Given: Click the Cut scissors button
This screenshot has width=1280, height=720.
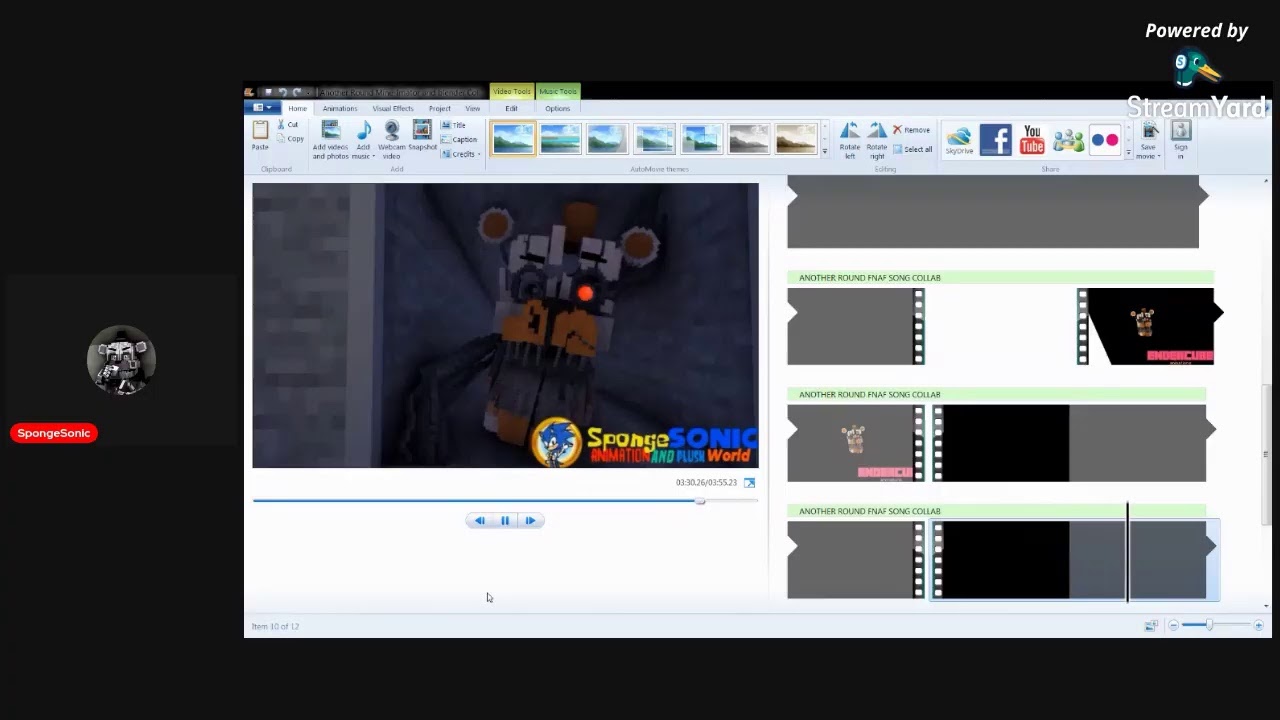Looking at the screenshot, I should 288,125.
